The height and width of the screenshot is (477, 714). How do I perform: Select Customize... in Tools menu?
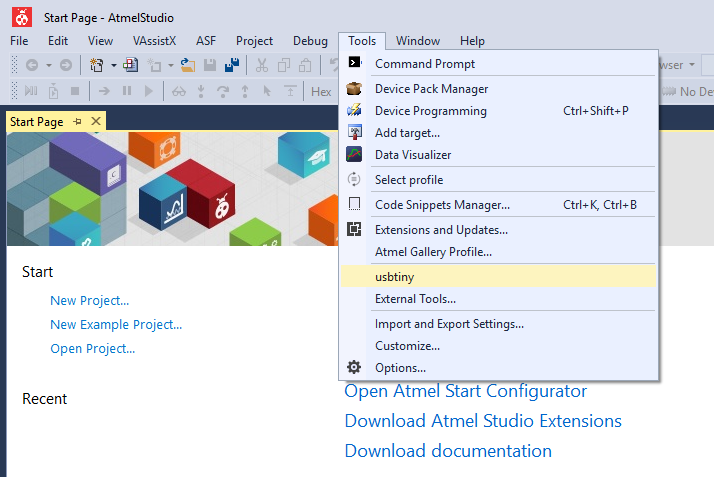coord(498,346)
